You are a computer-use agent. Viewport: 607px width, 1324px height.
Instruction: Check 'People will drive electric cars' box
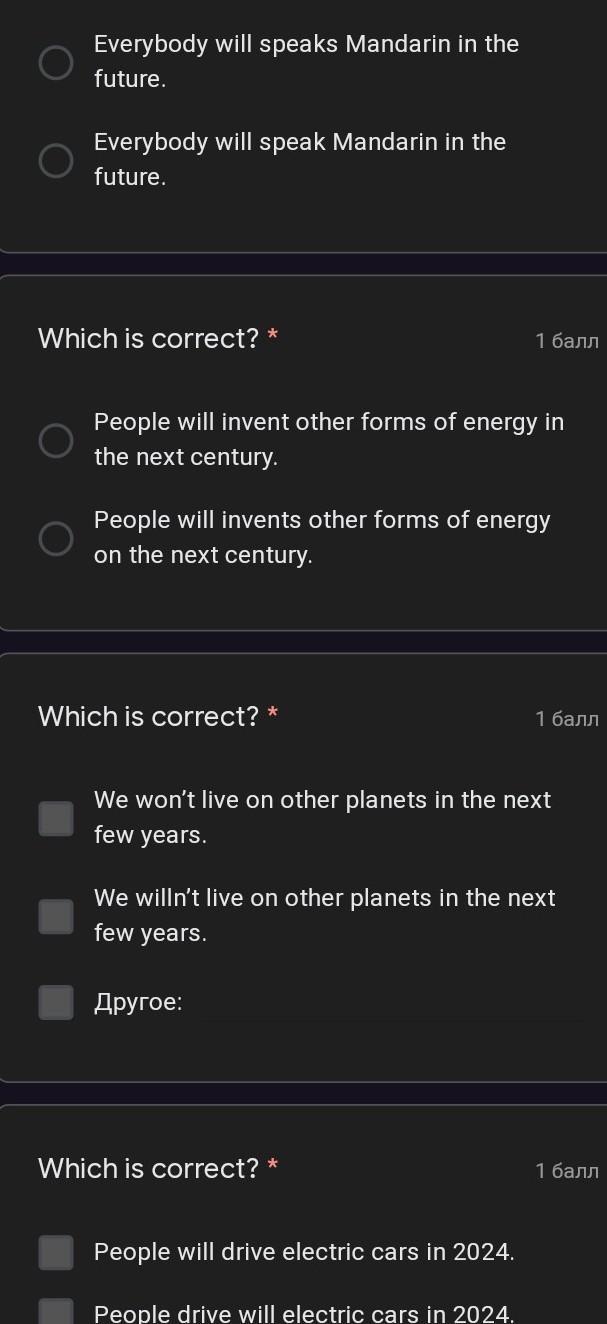[56, 1252]
